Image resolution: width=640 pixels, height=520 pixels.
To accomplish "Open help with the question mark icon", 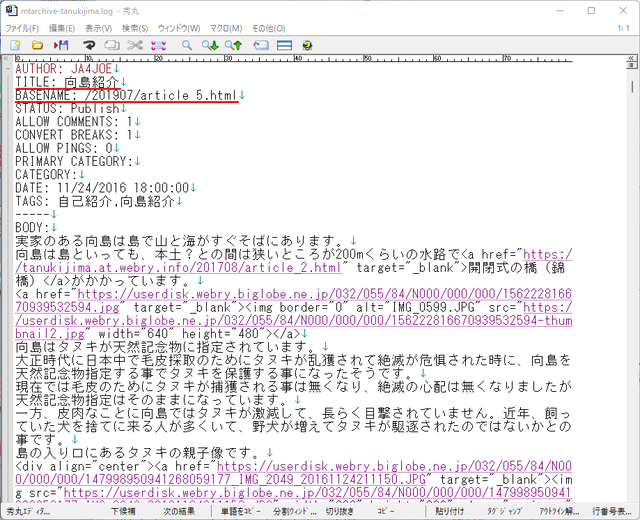I will [308, 45].
